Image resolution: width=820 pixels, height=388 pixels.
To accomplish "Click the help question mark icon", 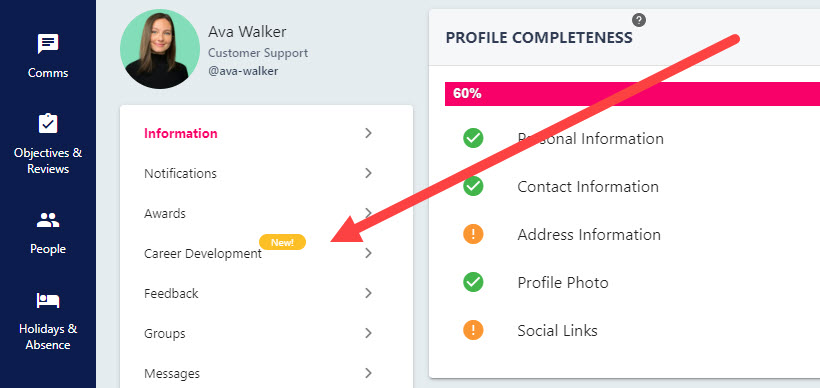I will 639,20.
